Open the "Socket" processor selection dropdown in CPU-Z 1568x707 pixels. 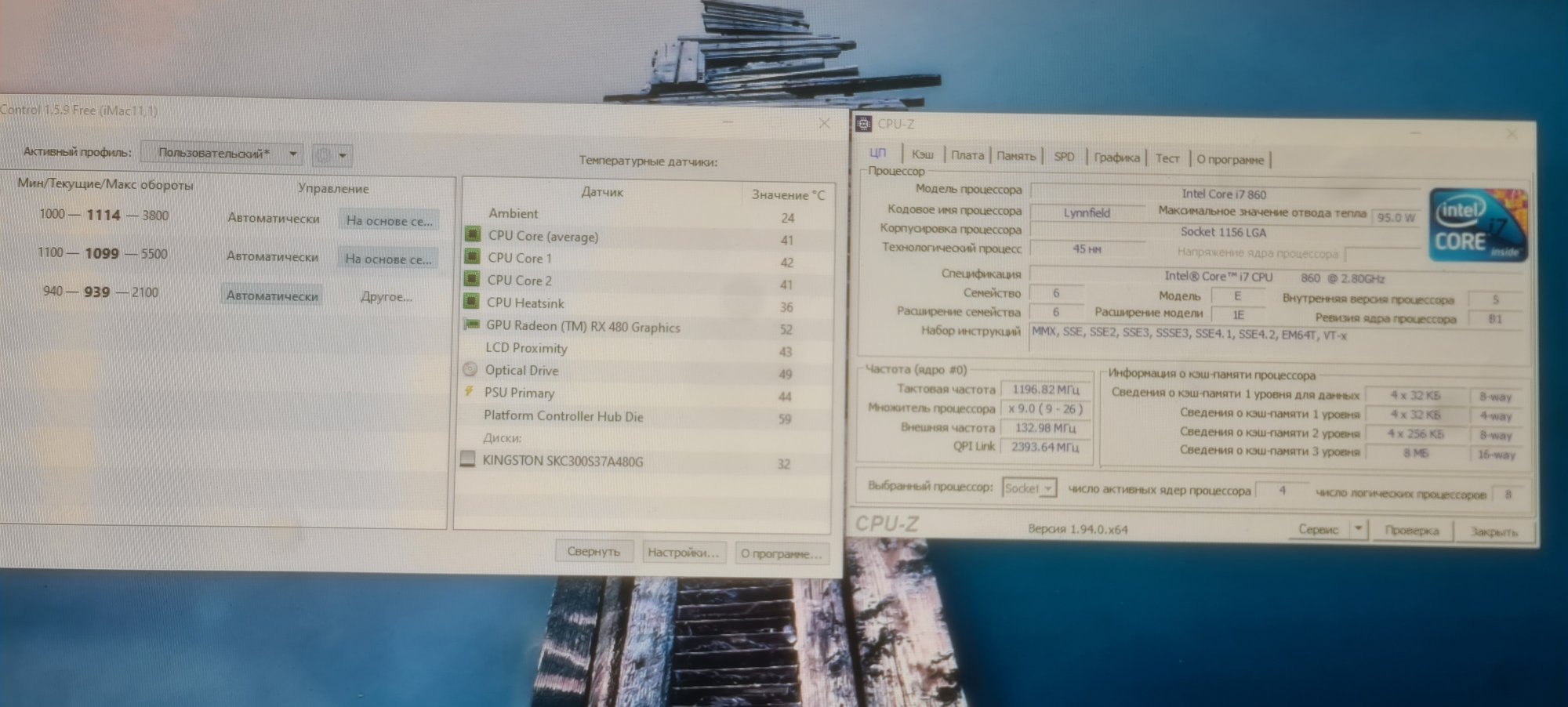click(1029, 488)
